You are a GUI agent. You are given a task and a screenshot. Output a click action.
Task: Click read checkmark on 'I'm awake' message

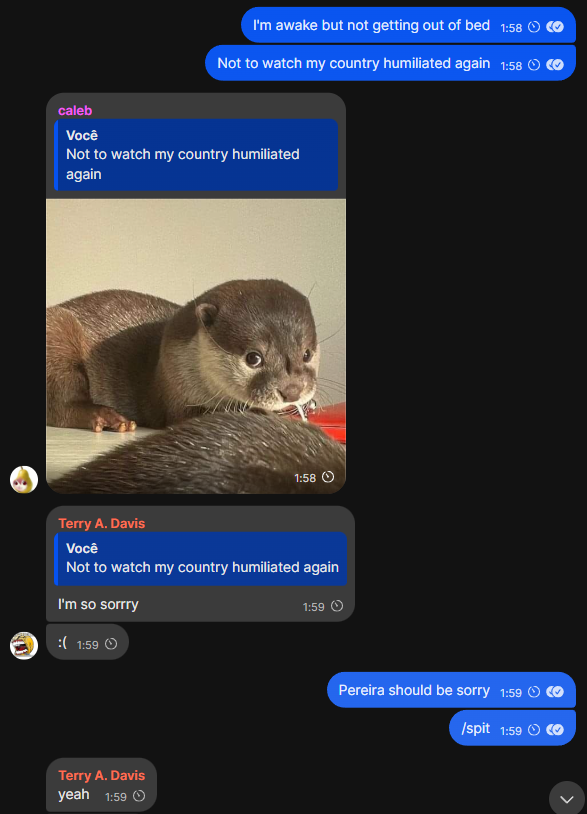point(555,27)
